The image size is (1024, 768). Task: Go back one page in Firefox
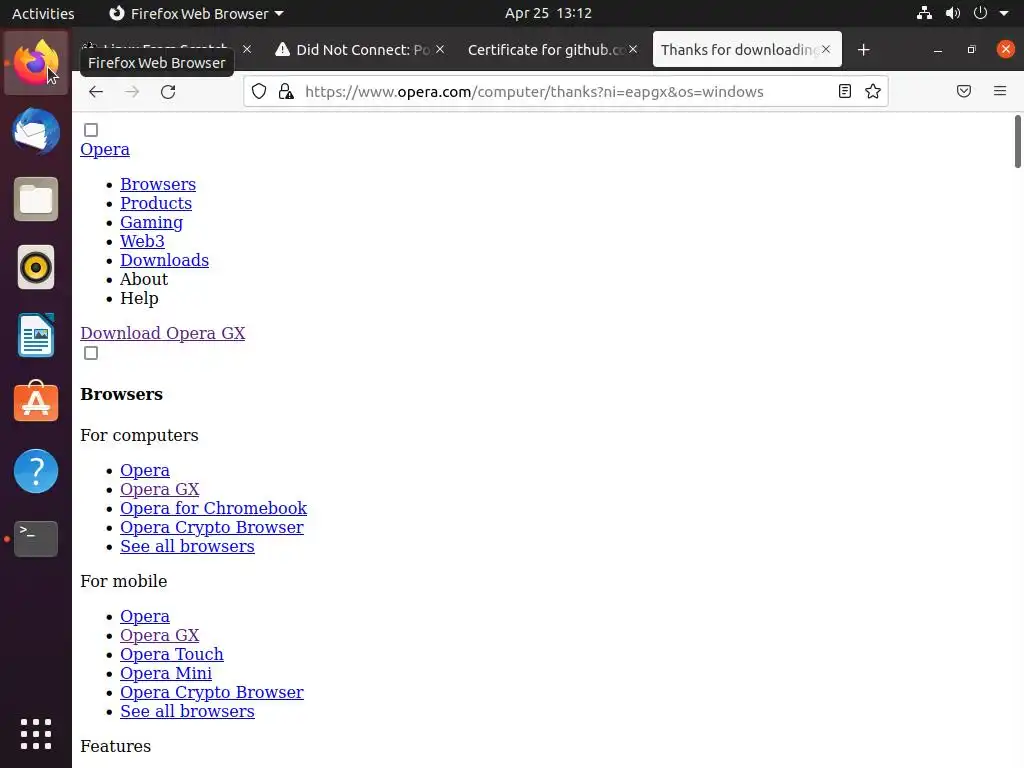pyautogui.click(x=96, y=91)
